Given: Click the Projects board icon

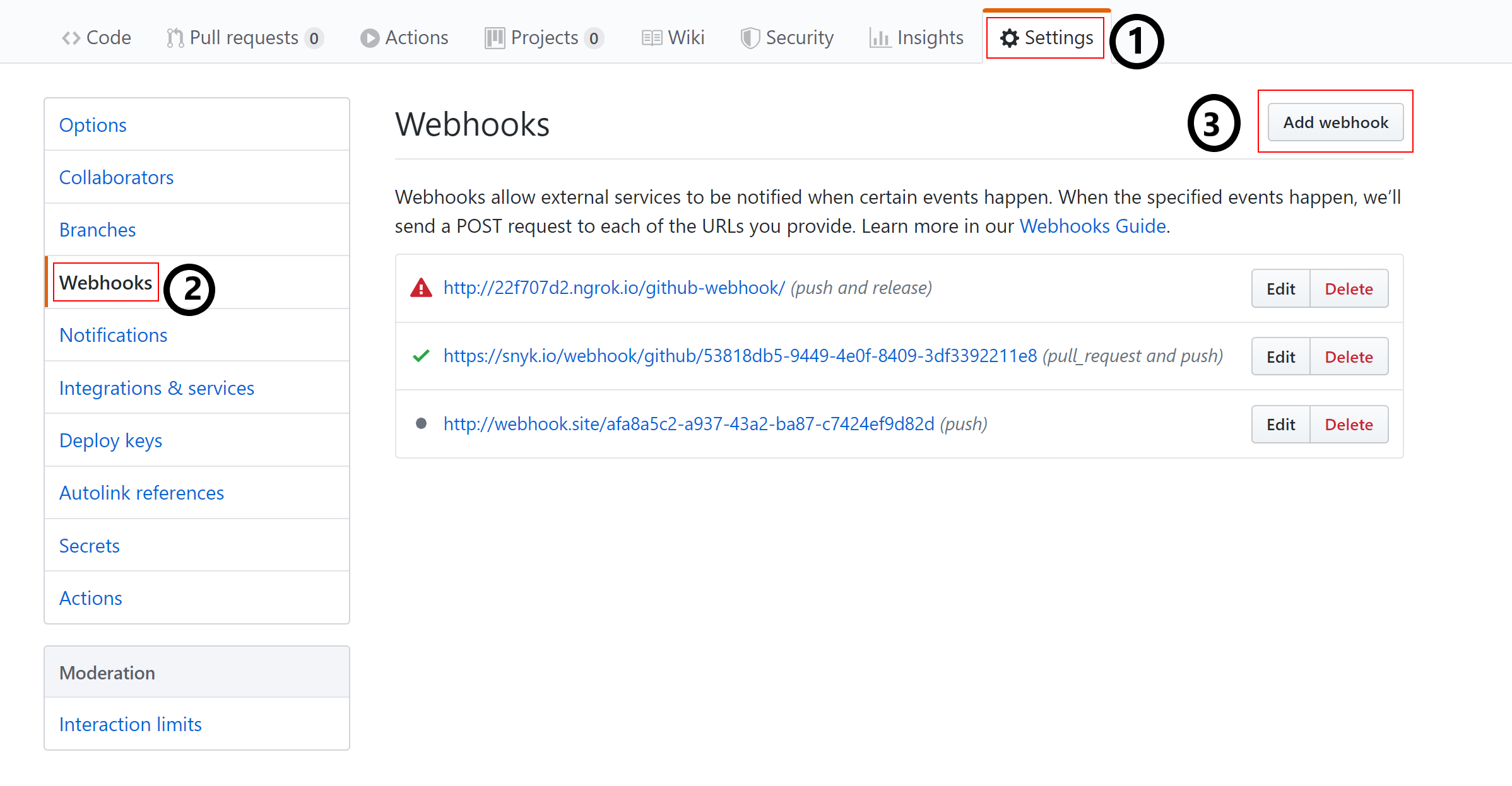Looking at the screenshot, I should pyautogui.click(x=495, y=38).
